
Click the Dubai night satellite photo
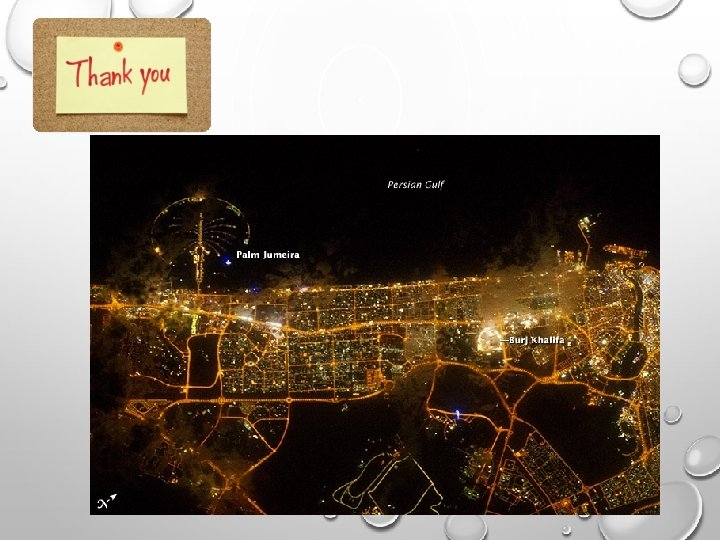pyautogui.click(x=375, y=325)
